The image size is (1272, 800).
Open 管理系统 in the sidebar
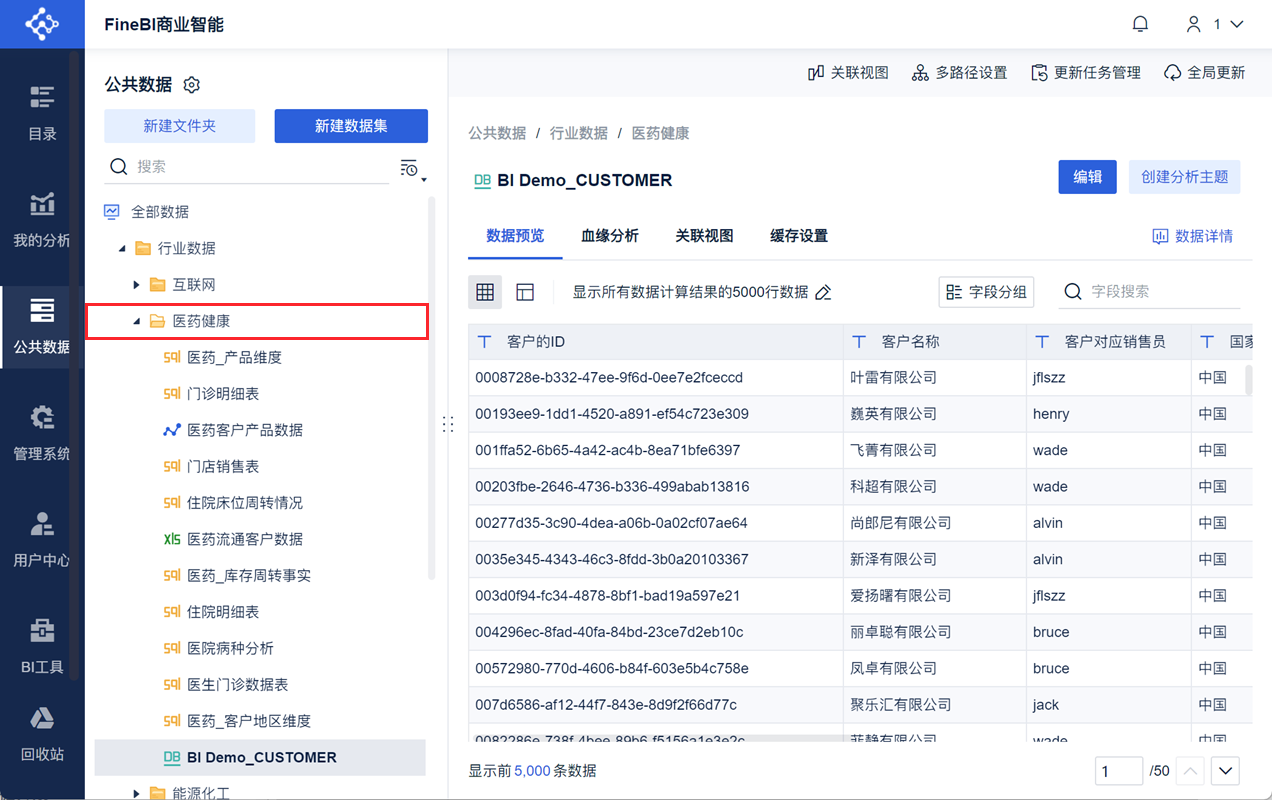(42, 434)
